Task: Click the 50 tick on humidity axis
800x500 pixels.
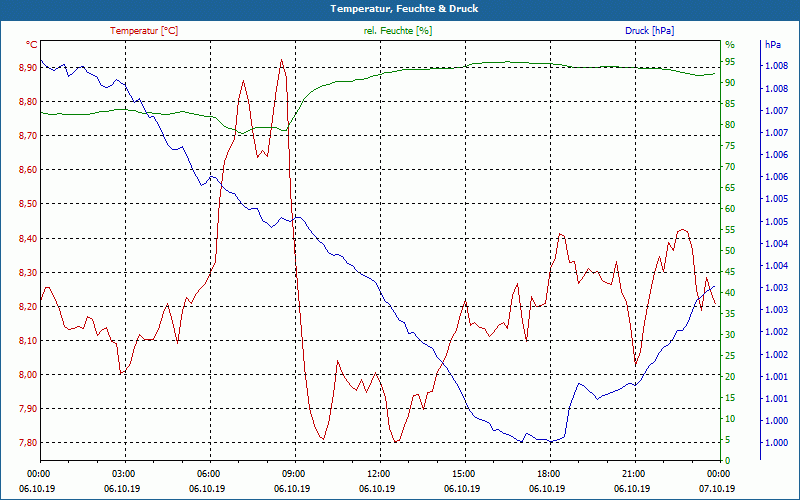Action: tap(730, 251)
